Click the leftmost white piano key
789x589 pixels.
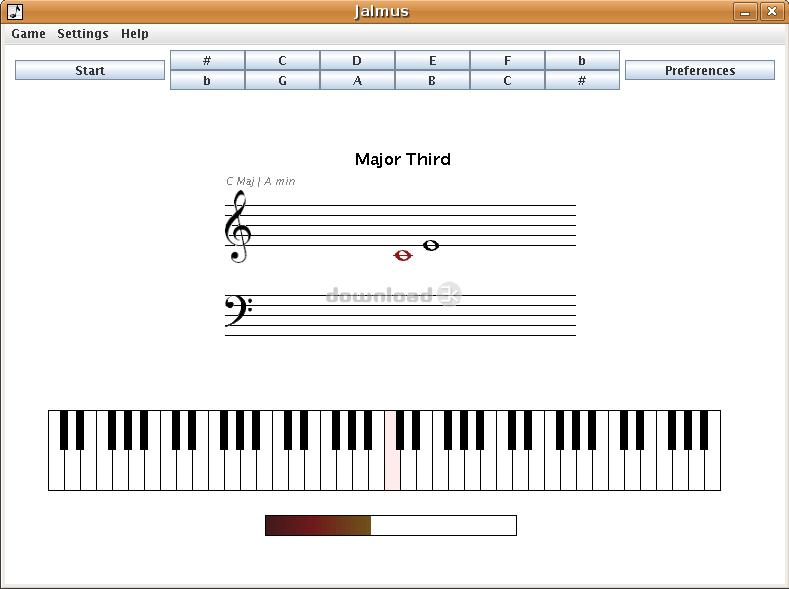[56, 470]
